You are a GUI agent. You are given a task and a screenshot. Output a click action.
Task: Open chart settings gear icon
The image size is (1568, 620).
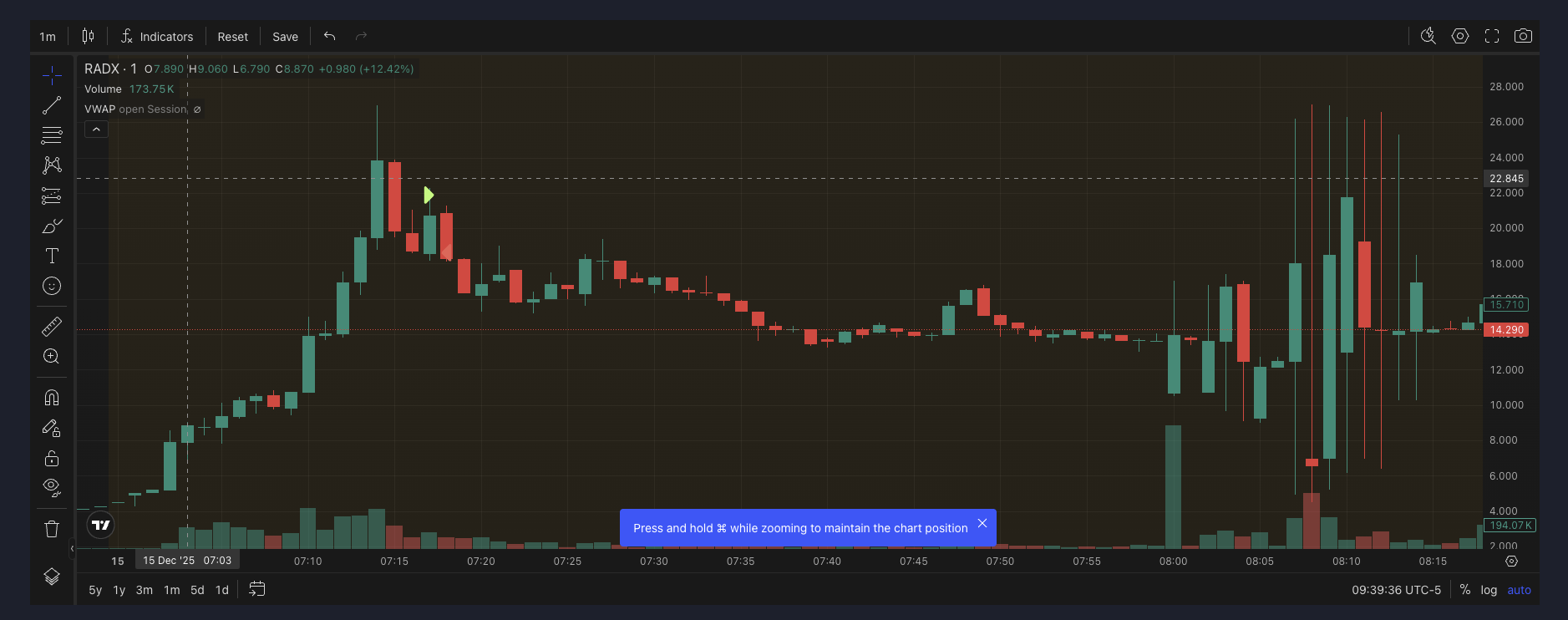point(1460,36)
